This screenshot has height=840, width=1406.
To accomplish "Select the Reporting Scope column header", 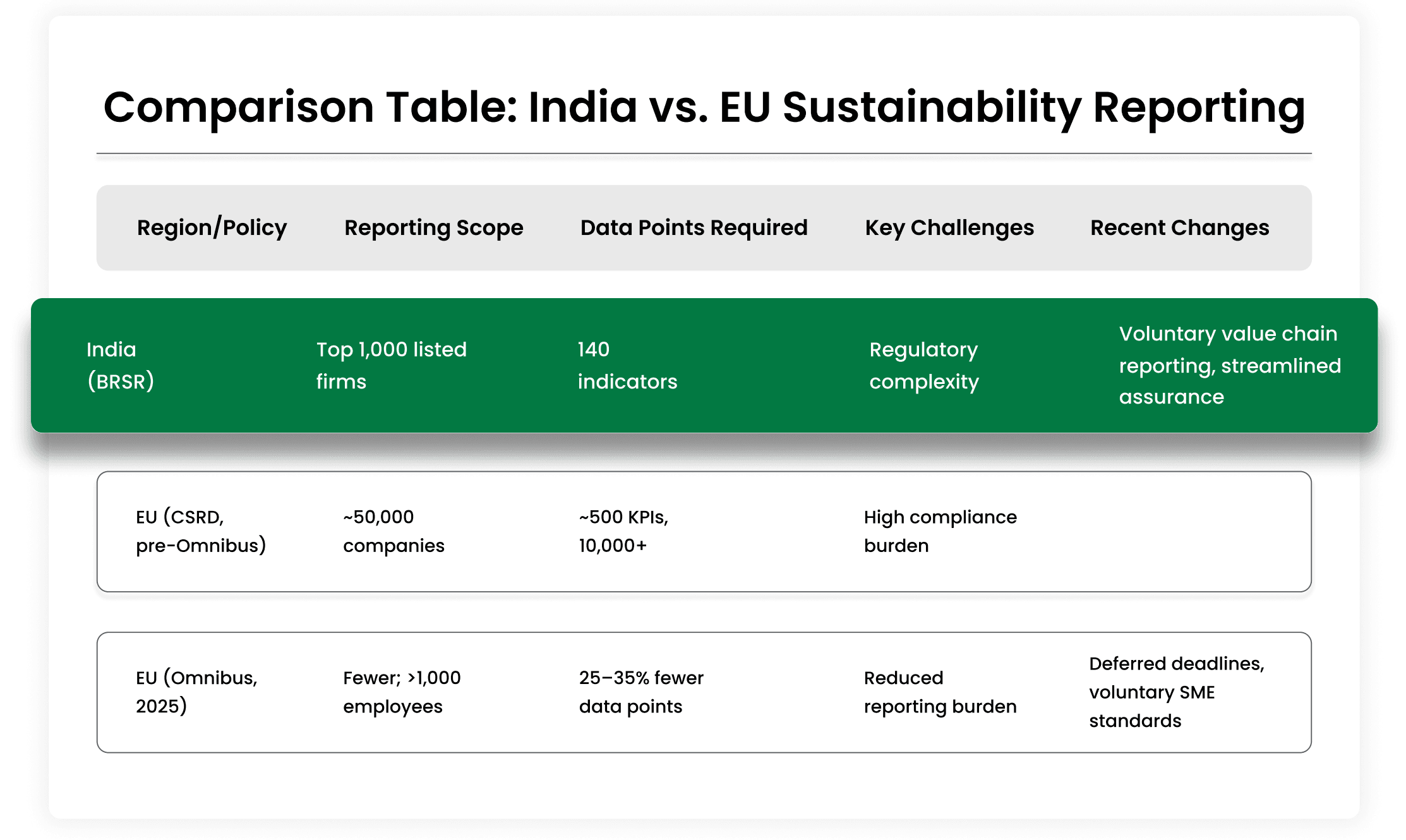I will coord(433,228).
